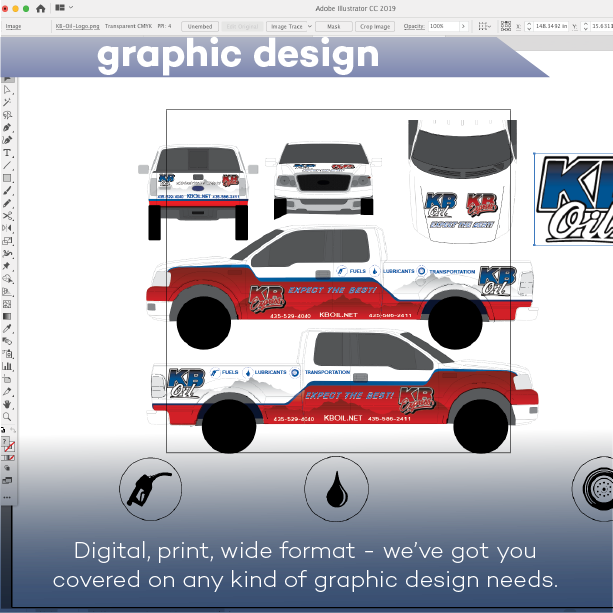Set color mode to None

click(x=11, y=458)
